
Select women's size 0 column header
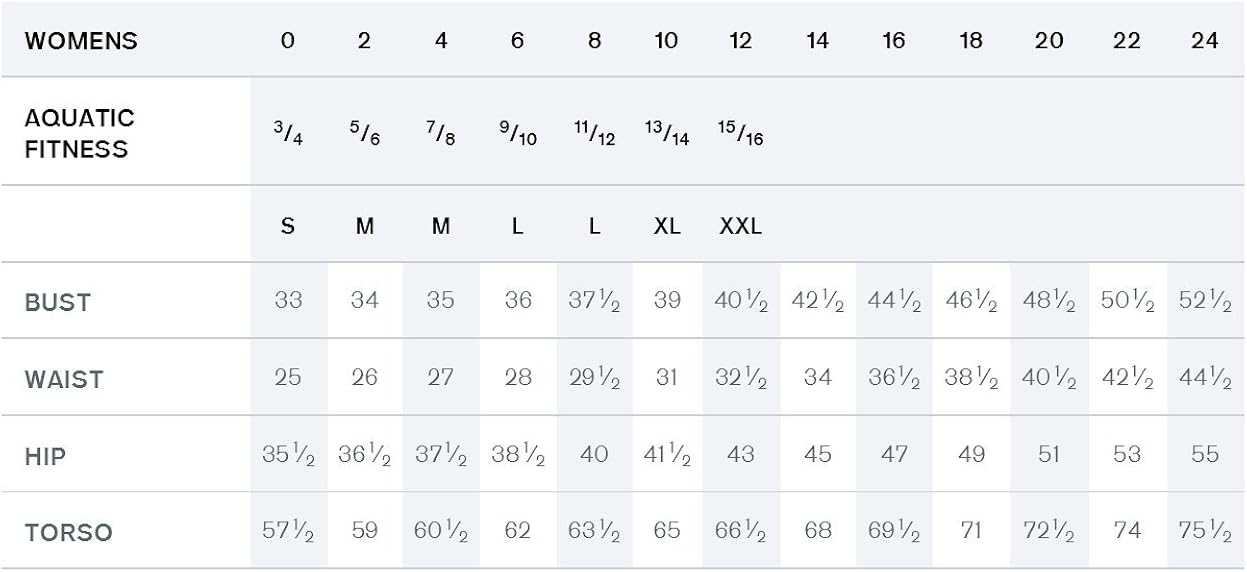pyautogui.click(x=288, y=41)
